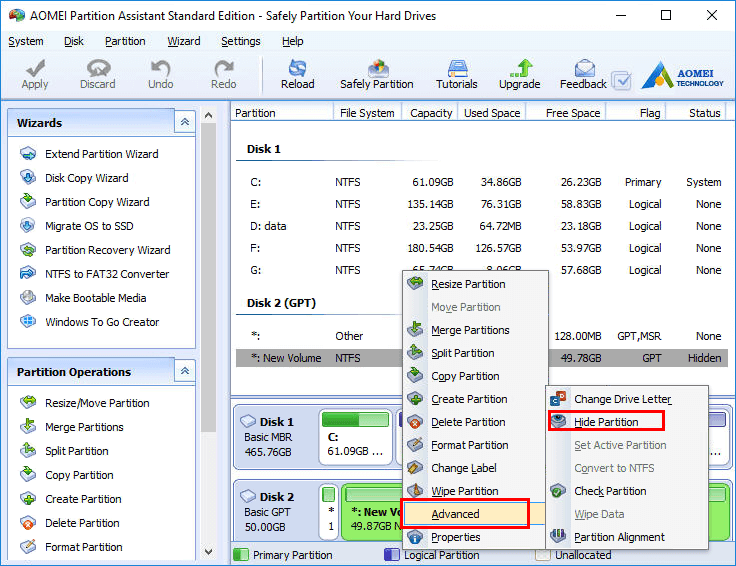The width and height of the screenshot is (736, 566).
Task: Select the C: partition row
Action: click(x=482, y=182)
